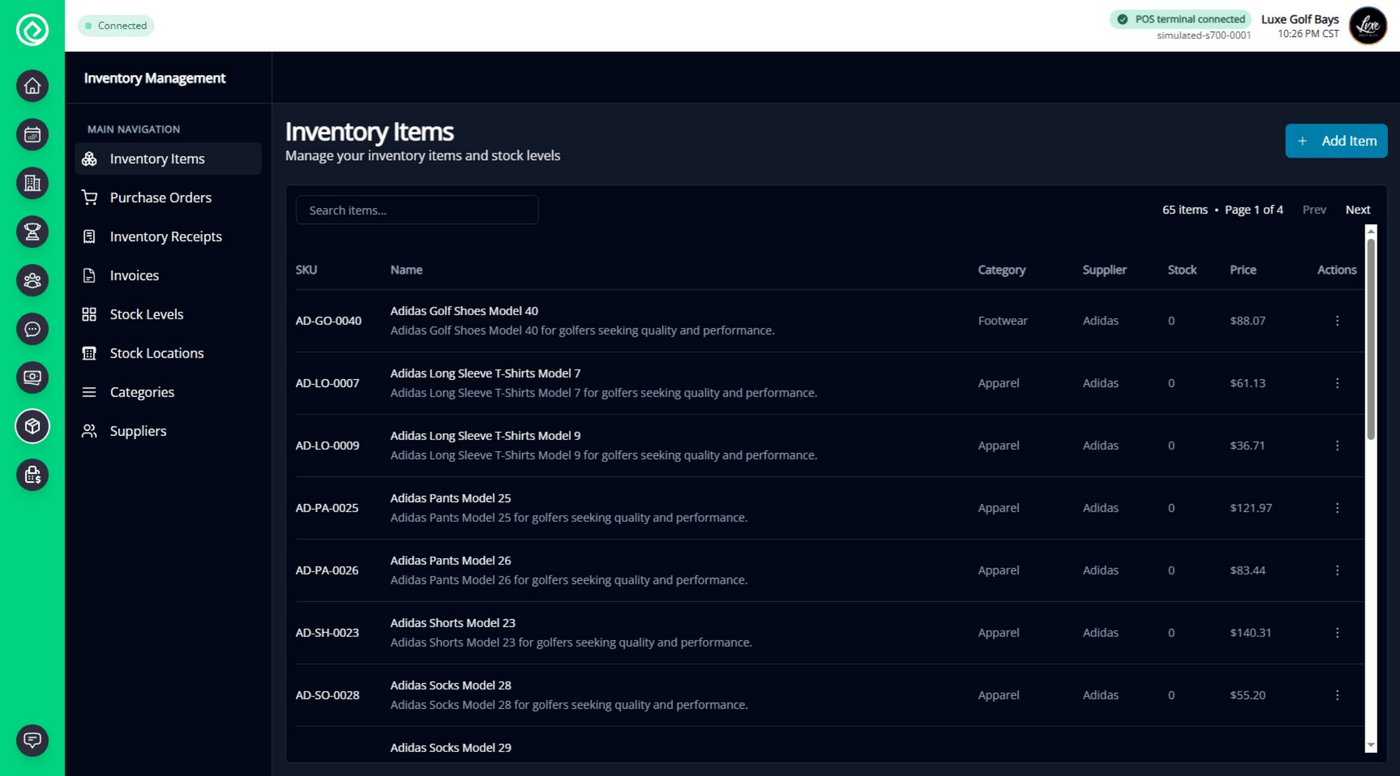Viewport: 1400px width, 776px height.
Task: Open the actions menu for Adidas Socks Model 28
Action: click(1337, 694)
